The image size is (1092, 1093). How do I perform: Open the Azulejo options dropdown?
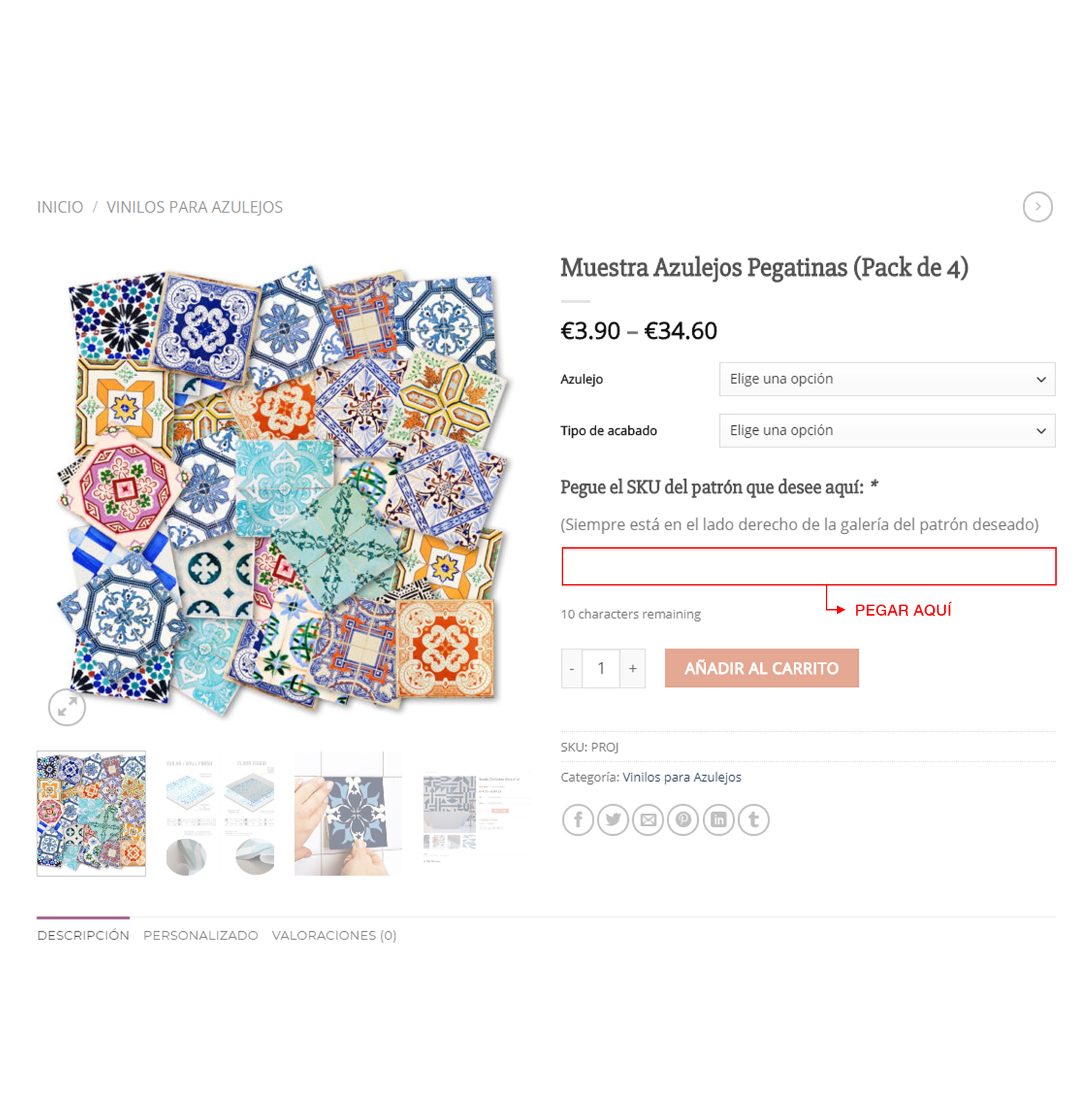pyautogui.click(x=887, y=379)
